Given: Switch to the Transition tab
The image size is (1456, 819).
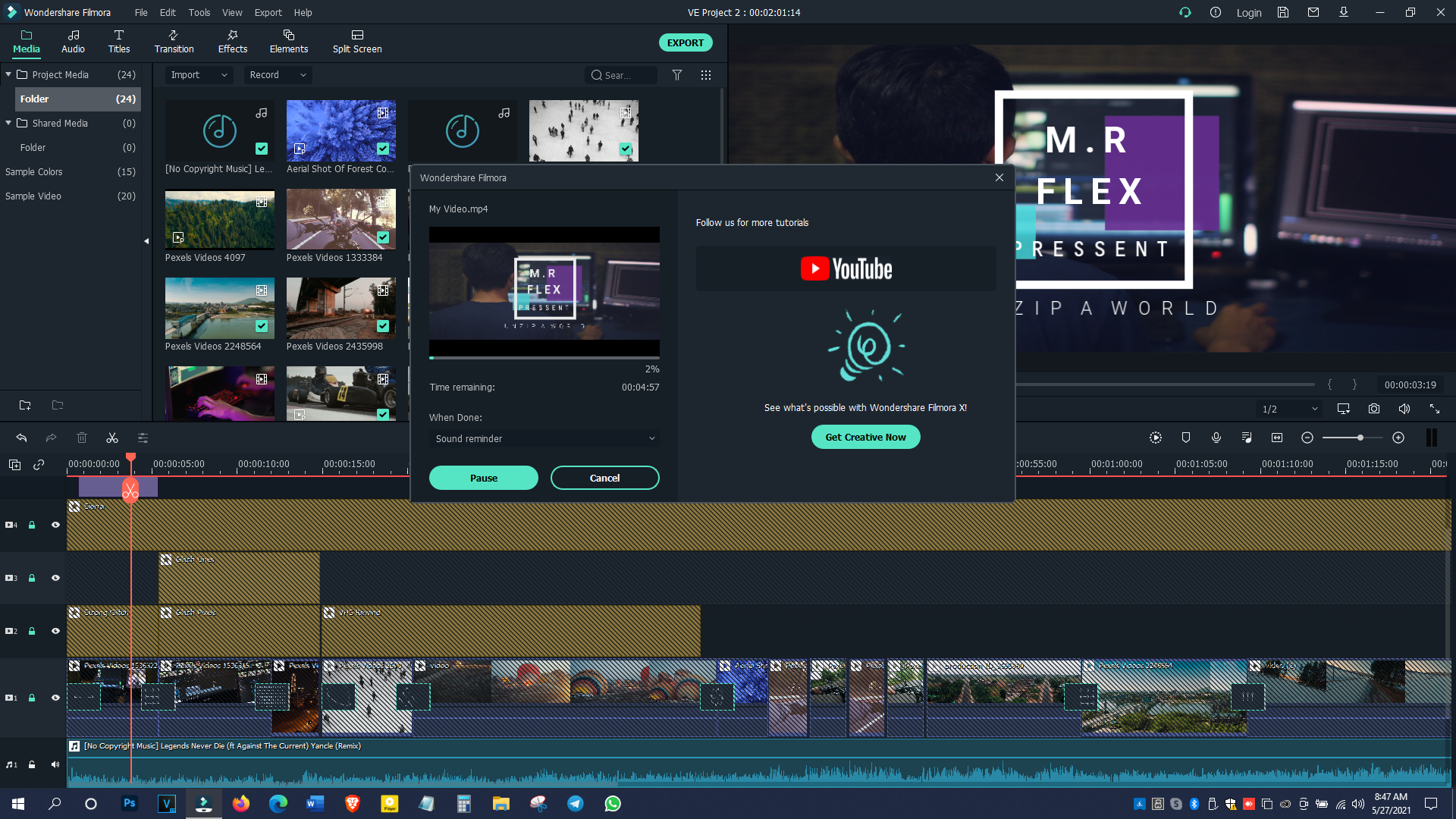Looking at the screenshot, I should coord(174,42).
